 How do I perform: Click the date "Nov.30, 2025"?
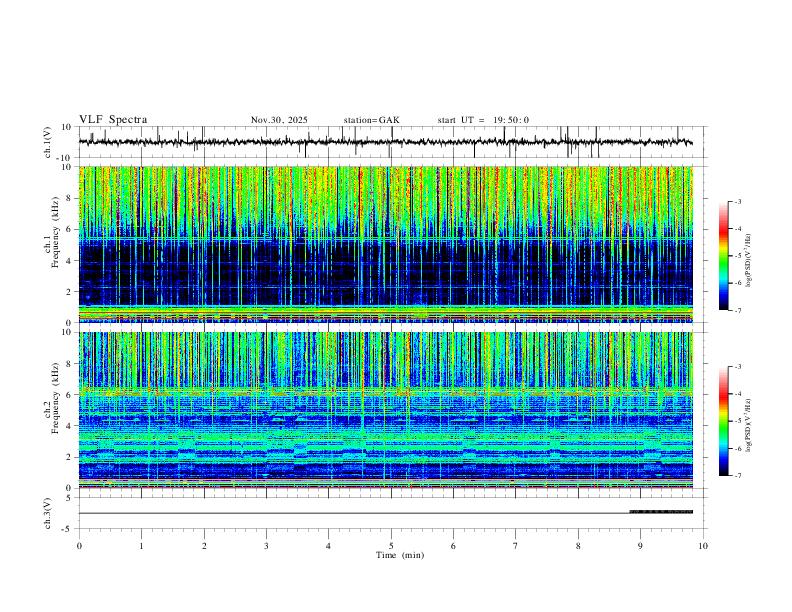tap(279, 120)
